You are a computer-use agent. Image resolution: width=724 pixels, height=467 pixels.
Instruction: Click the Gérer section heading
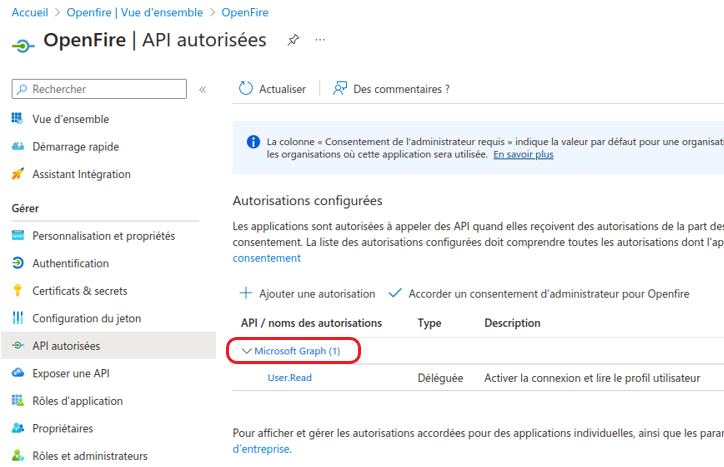pyautogui.click(x=25, y=208)
